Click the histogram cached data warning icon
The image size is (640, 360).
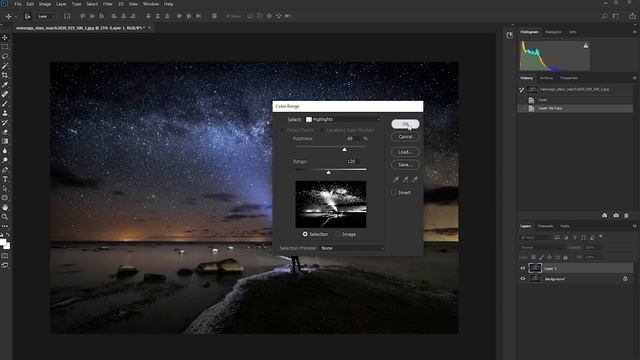(x=586, y=45)
